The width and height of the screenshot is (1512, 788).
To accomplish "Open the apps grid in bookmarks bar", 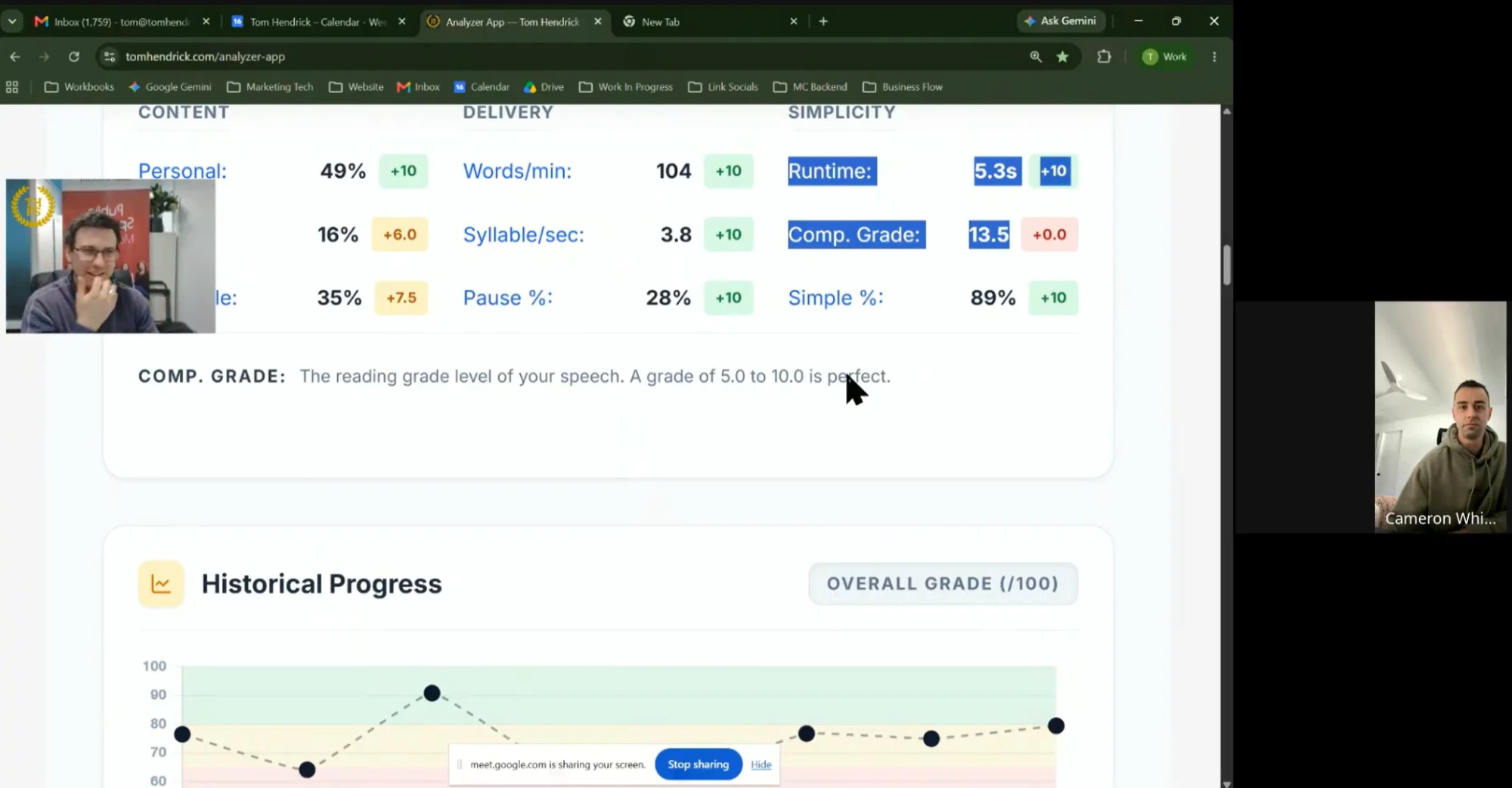I will pos(12,87).
